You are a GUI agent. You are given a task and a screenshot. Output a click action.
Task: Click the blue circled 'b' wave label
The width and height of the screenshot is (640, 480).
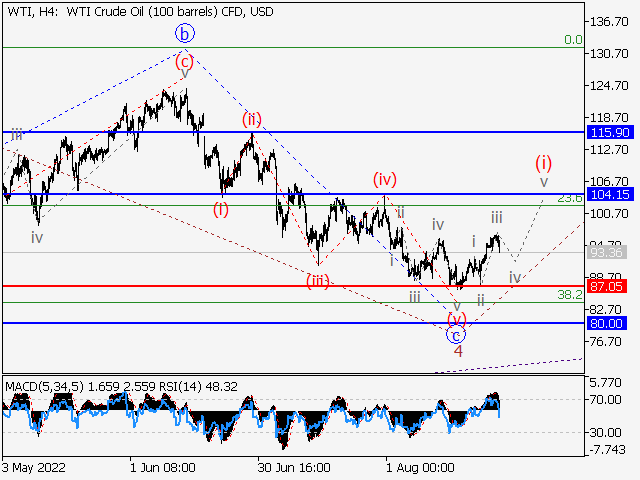tap(185, 34)
